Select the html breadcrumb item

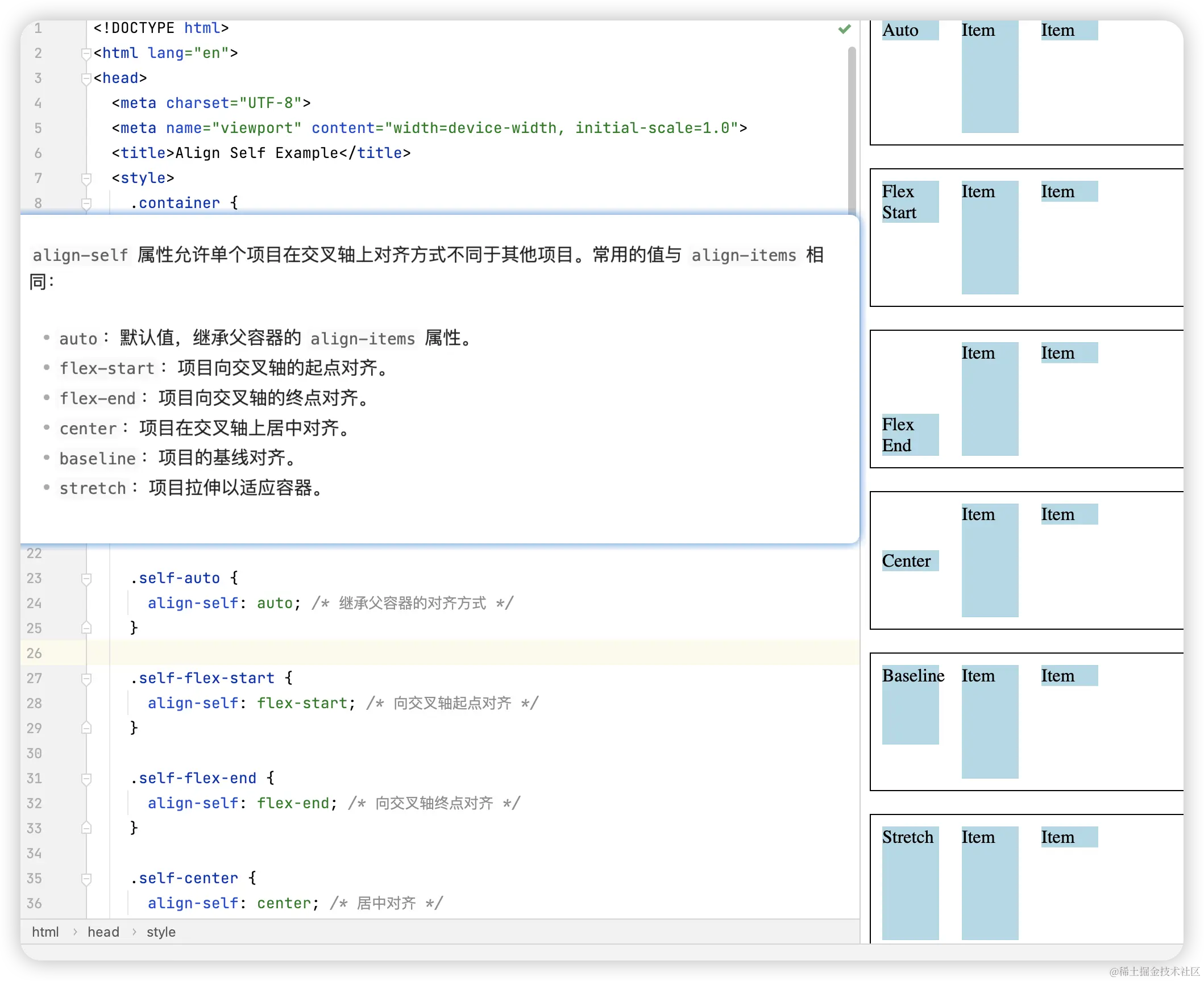pyautogui.click(x=45, y=932)
